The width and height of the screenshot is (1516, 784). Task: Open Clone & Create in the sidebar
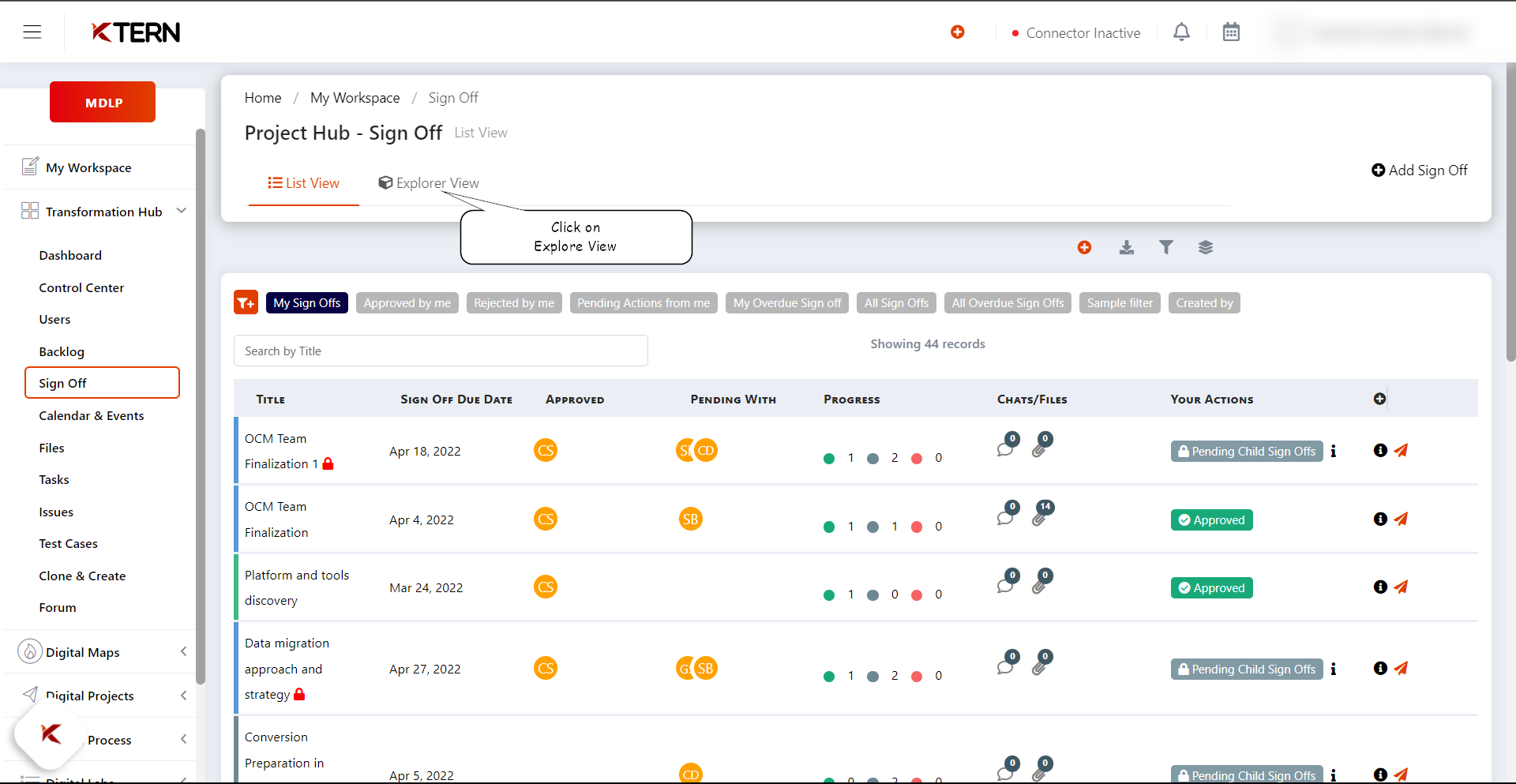tap(82, 576)
